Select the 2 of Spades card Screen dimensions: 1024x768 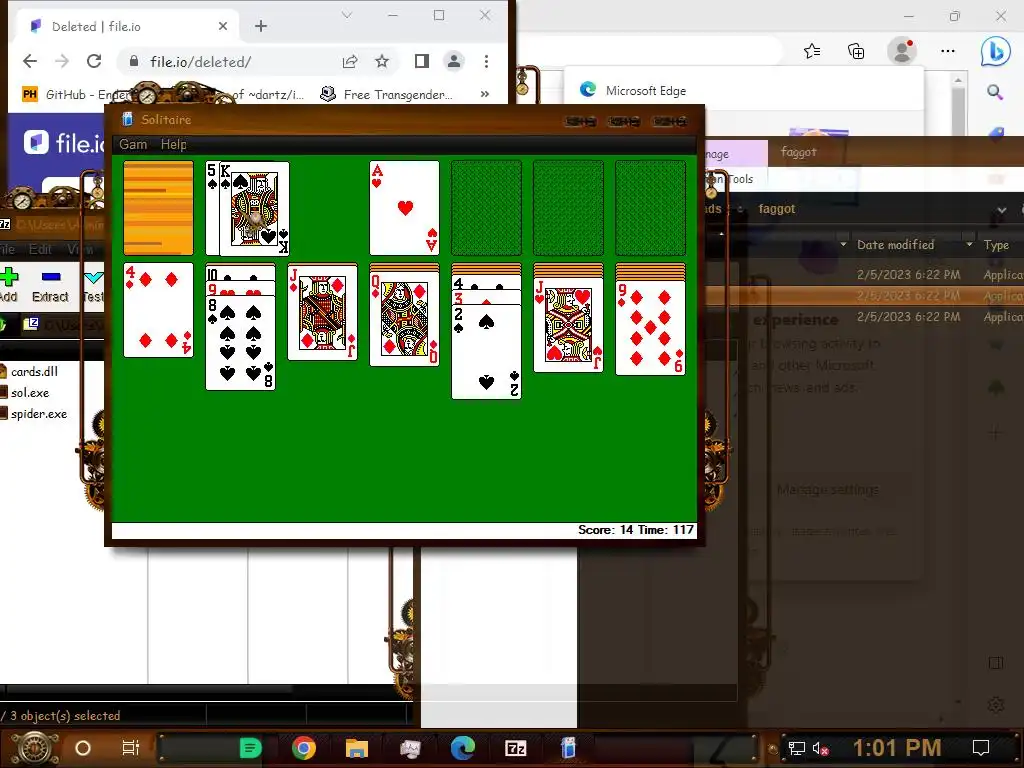pyautogui.click(x=487, y=351)
